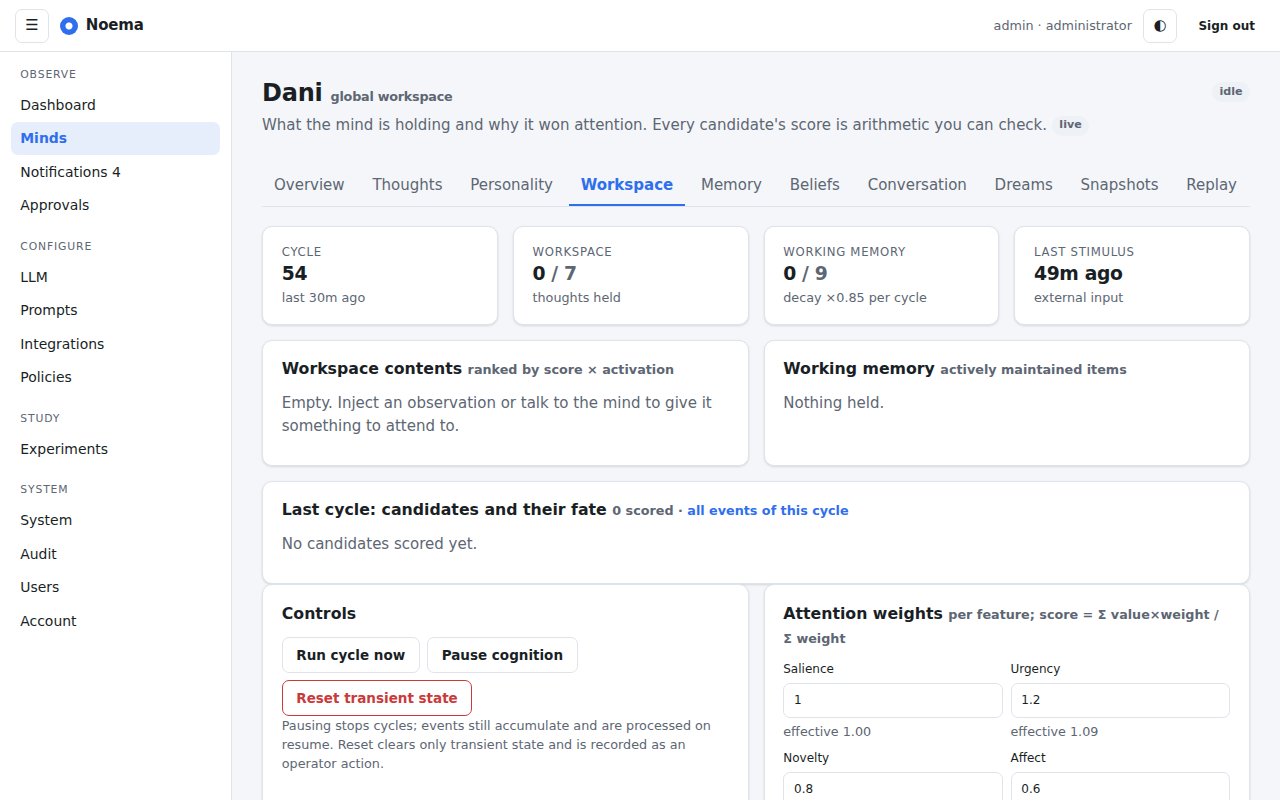Open all events of this cycle link
This screenshot has height=800, width=1280.
[x=768, y=510]
